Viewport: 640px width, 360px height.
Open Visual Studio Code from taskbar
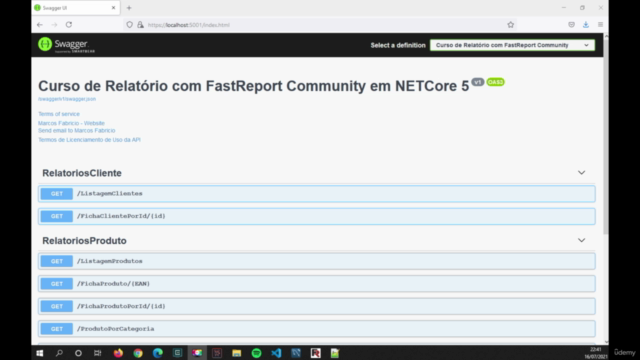[276, 353]
